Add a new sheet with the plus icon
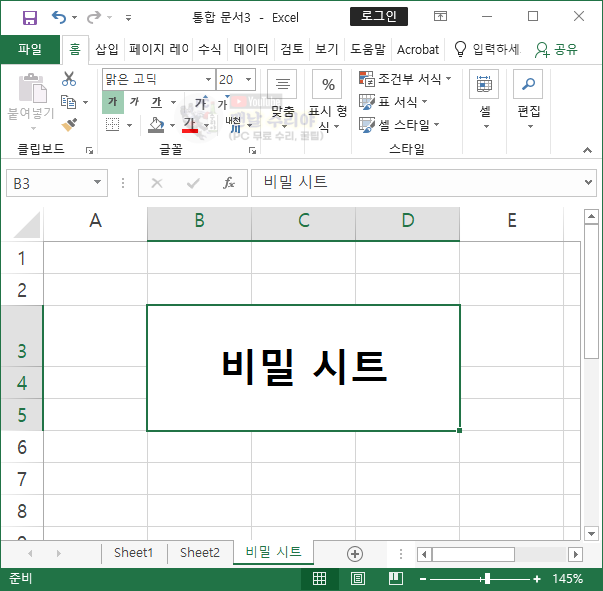This screenshot has width=603, height=591. [355, 554]
